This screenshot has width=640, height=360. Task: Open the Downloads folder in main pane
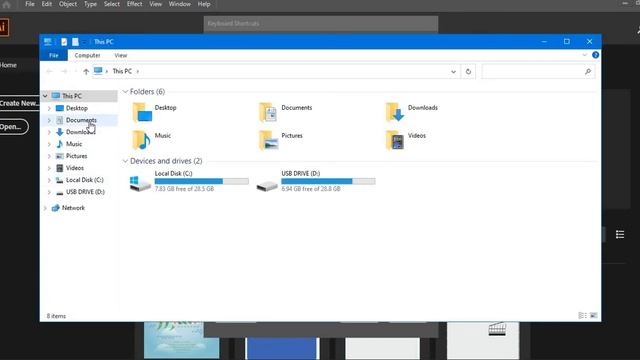click(411, 112)
